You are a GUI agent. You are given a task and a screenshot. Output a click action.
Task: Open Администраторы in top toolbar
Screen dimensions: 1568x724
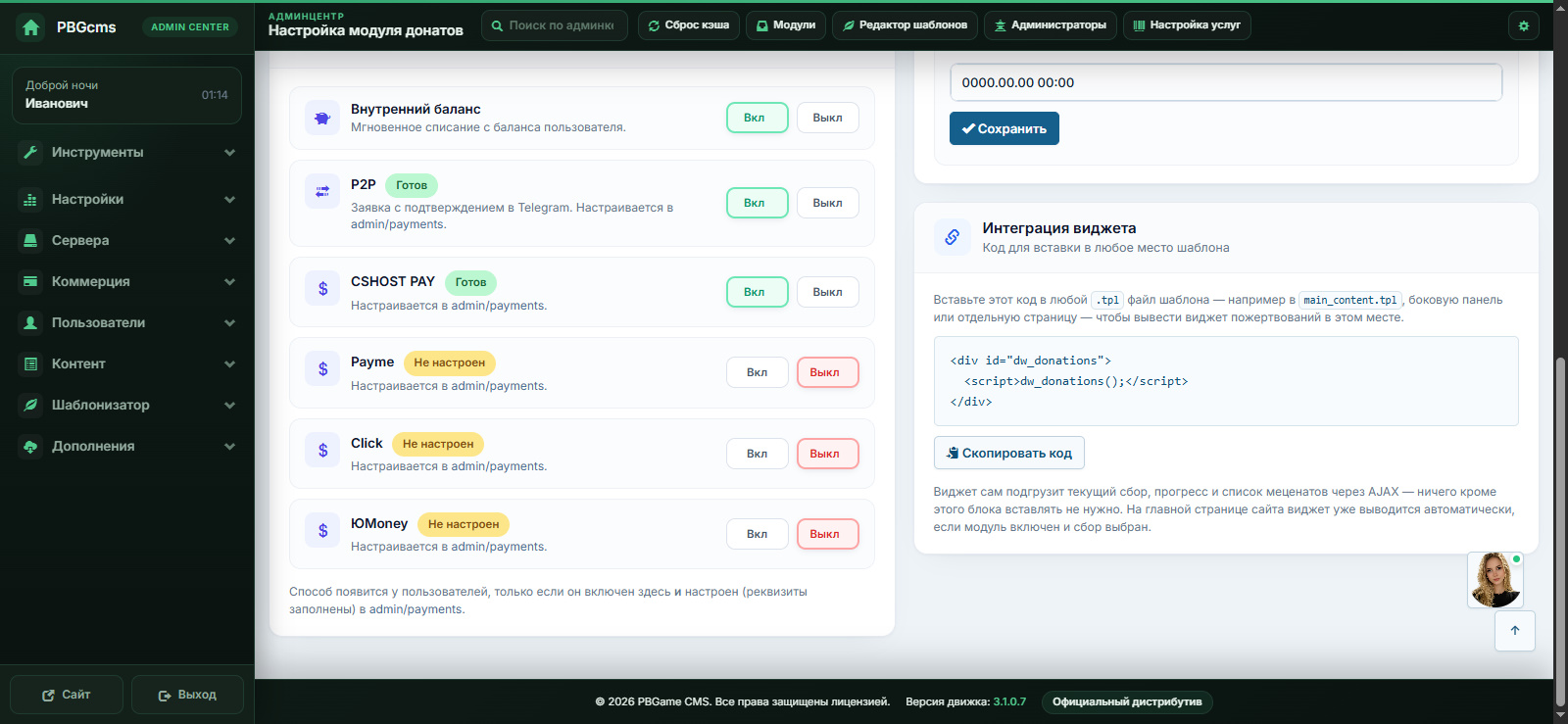[1051, 25]
